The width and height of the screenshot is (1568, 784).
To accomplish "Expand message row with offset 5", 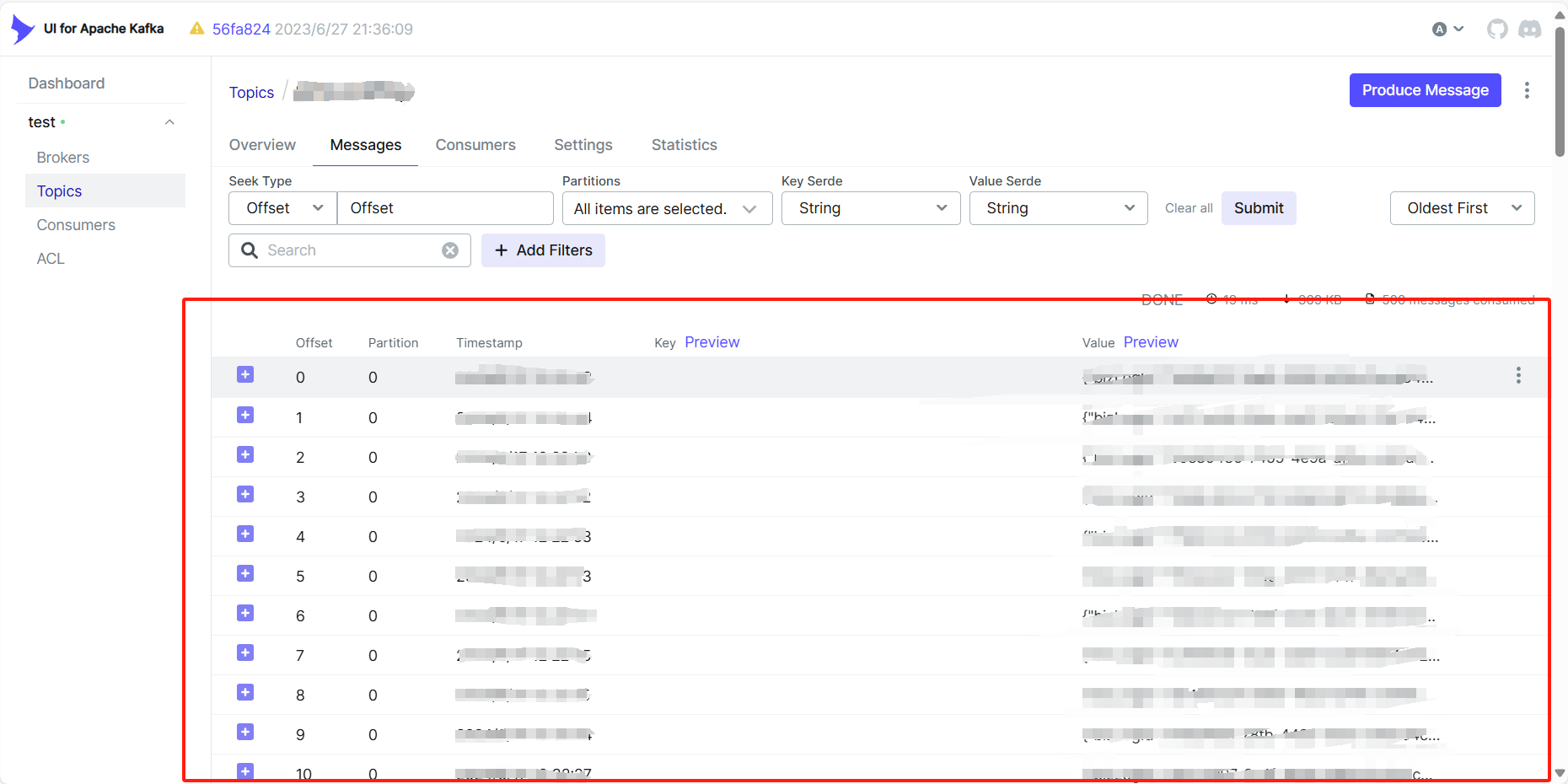I will (245, 573).
